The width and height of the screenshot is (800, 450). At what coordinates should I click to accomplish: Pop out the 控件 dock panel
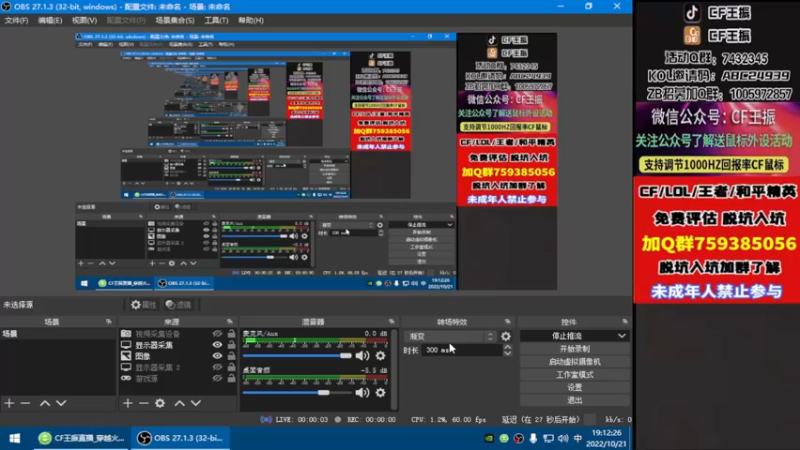[624, 321]
